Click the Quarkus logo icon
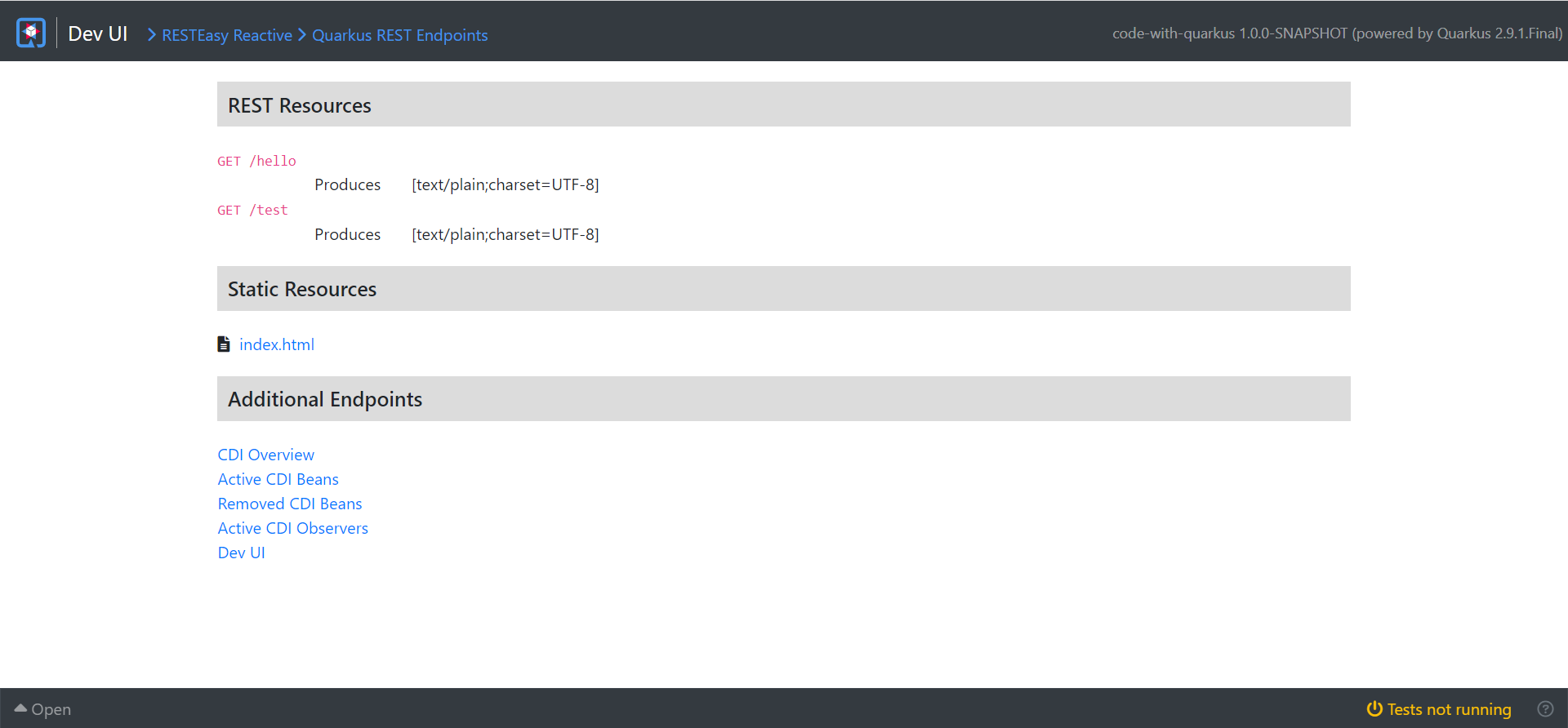 point(31,33)
